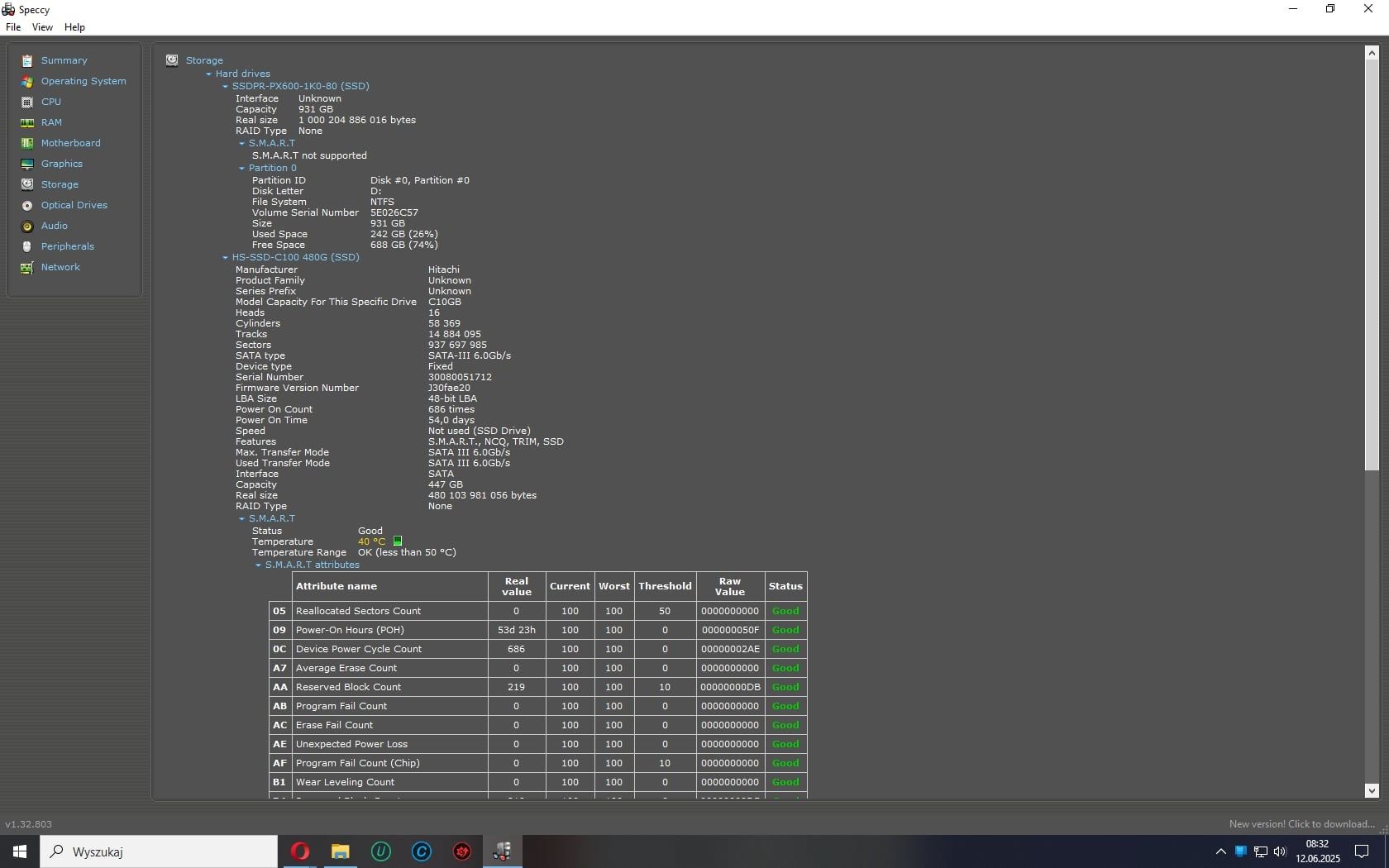This screenshot has height=868, width=1389.
Task: Collapse the S.M.A.R.T attributes table node
Action: click(x=259, y=565)
